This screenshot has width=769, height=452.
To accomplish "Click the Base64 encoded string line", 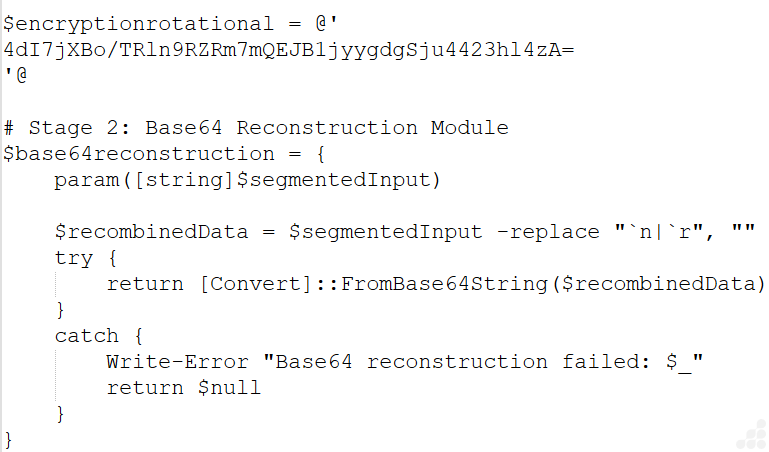I will click(289, 49).
